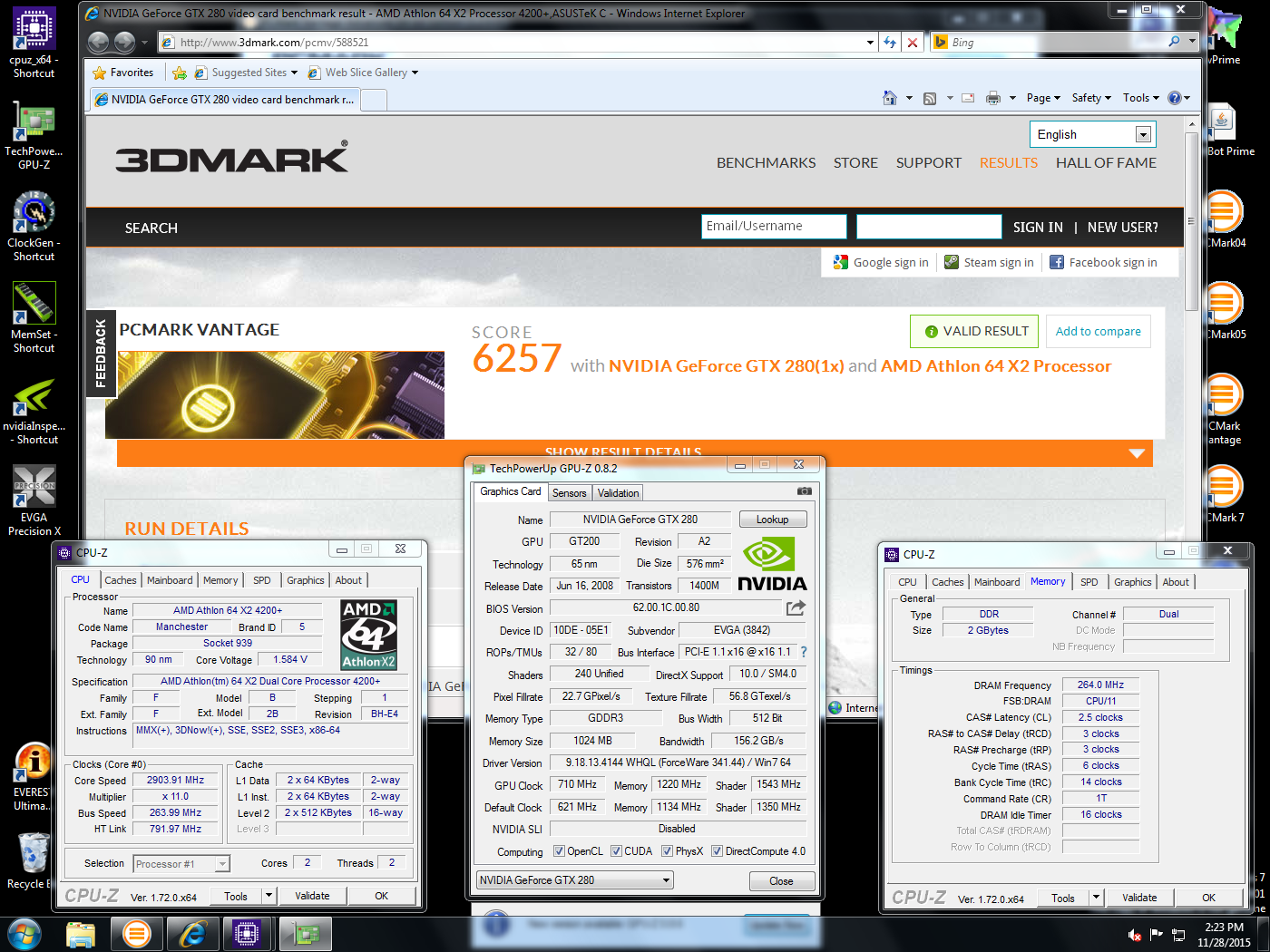Click the volume icon in system tray

point(1134,935)
